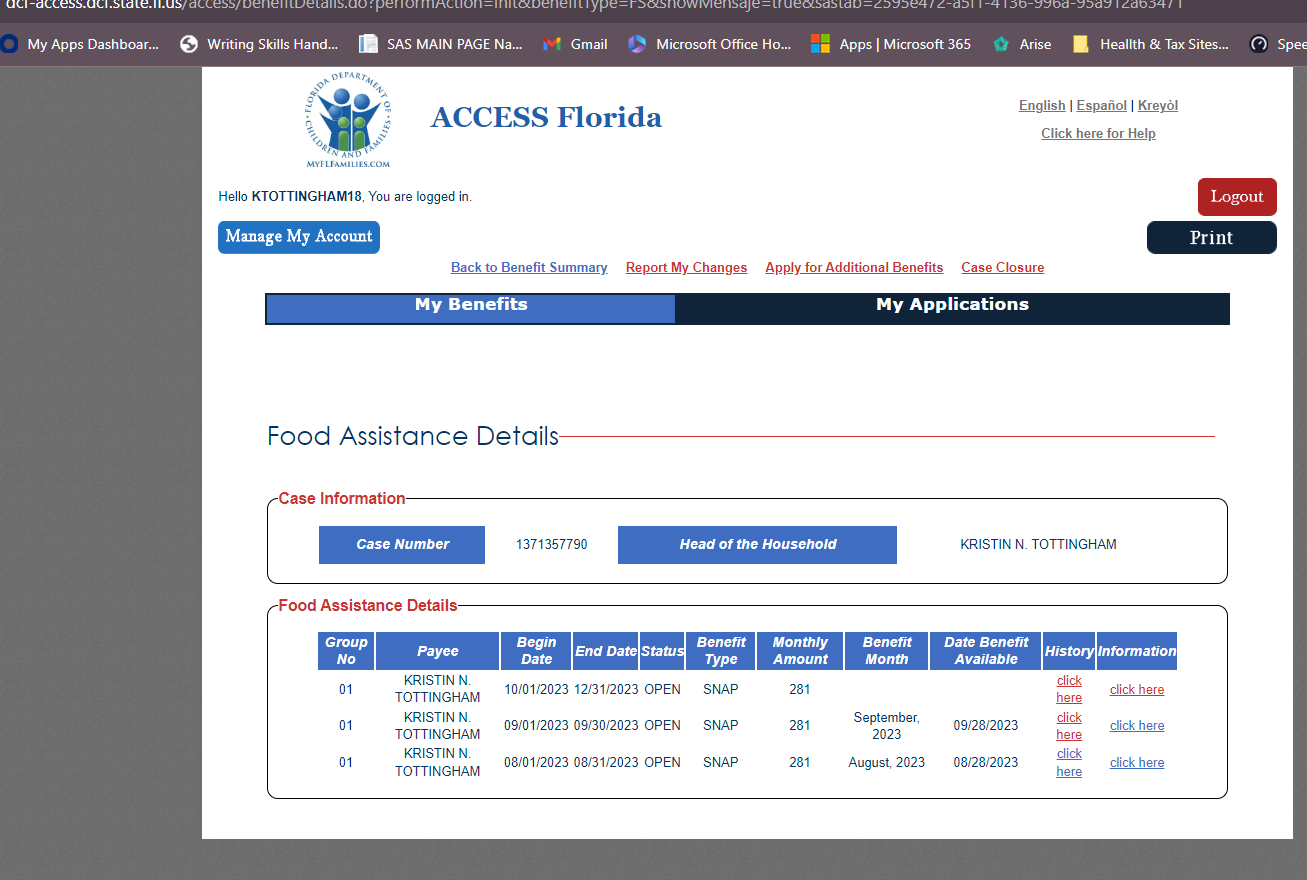Open the Writing Skills Handbook bookmark
Screen dimensions: 1307x880
pos(259,44)
